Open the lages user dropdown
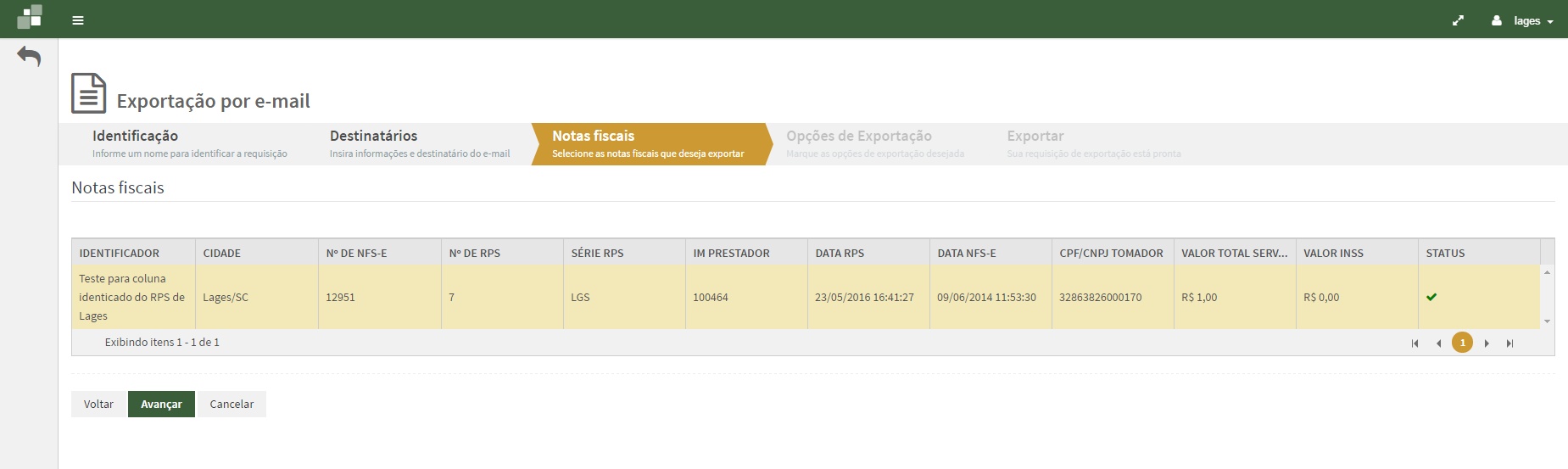 [1522, 20]
